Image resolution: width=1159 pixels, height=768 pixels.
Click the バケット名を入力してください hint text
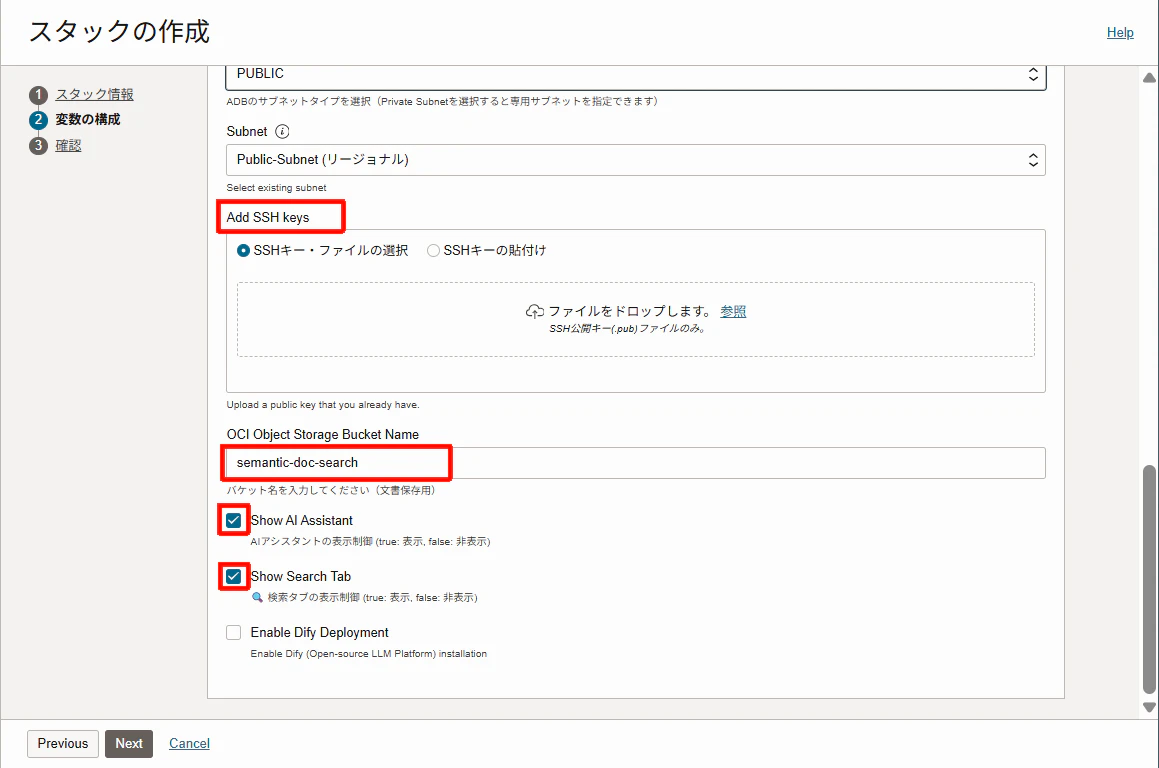tap(330, 490)
